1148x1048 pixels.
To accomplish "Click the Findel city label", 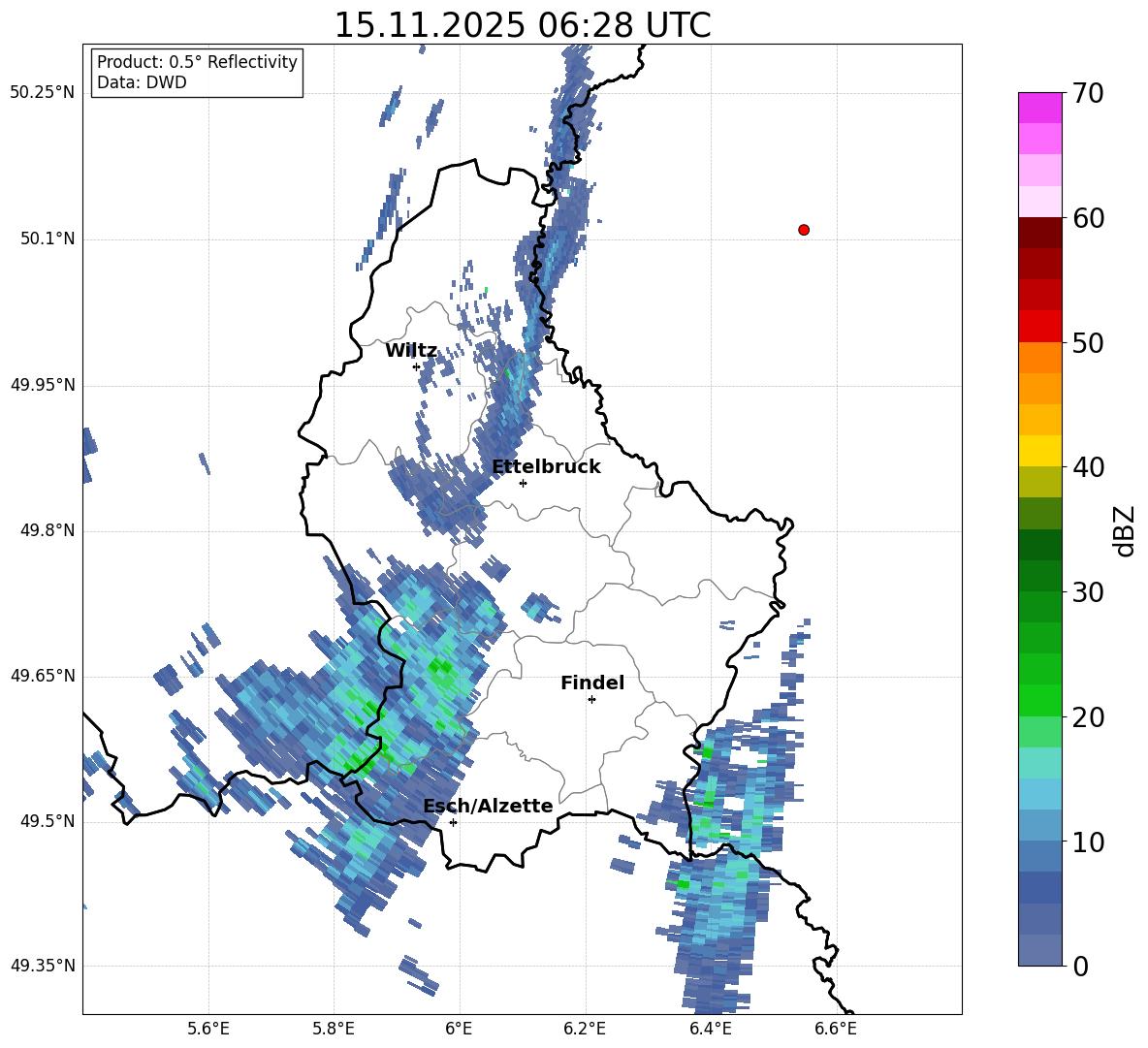I will tap(592, 683).
